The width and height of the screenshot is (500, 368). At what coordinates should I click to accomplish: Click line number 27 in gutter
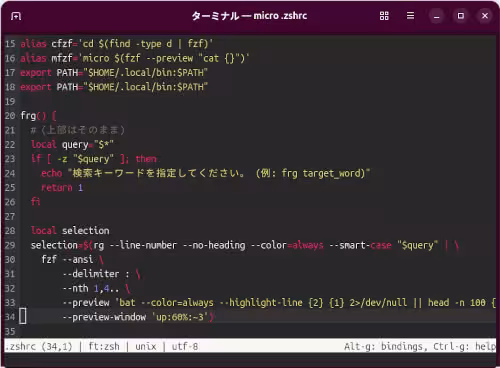pyautogui.click(x=10, y=217)
